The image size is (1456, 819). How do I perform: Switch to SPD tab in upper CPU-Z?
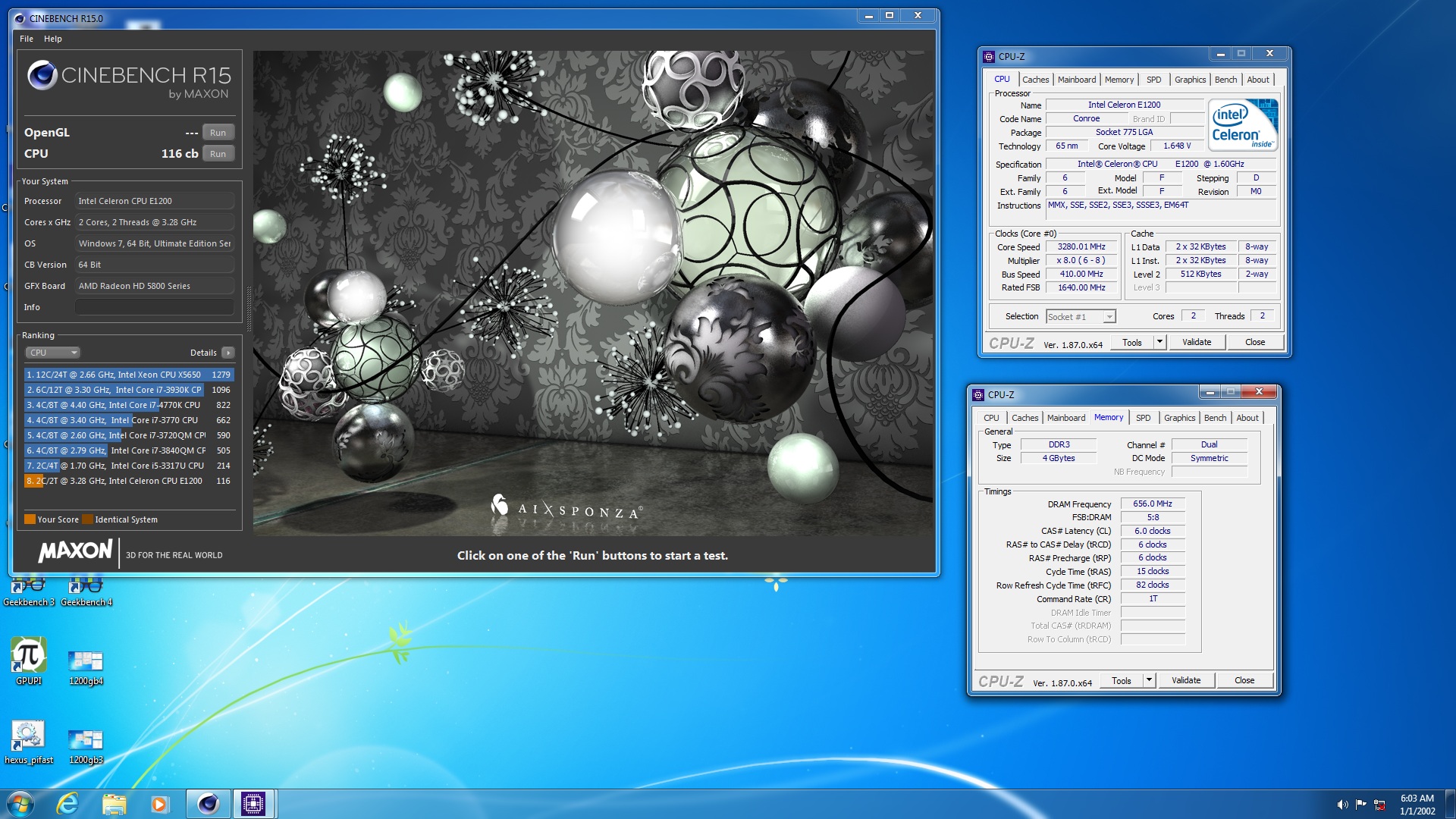tap(1153, 80)
